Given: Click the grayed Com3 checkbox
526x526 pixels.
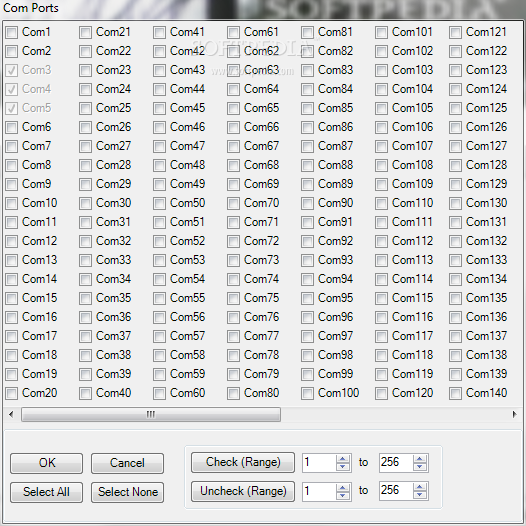Looking at the screenshot, I should pos(12,70).
